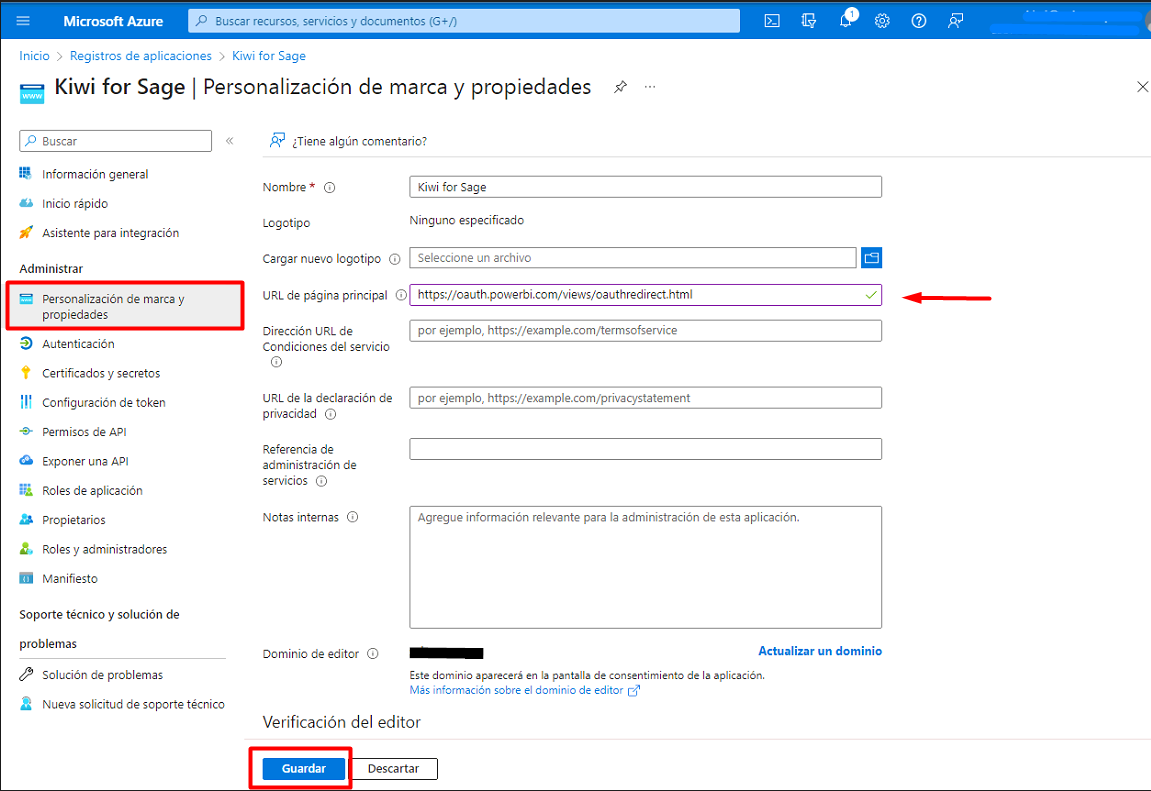Open portal settings gear
The height and width of the screenshot is (791, 1151).
coord(882,21)
